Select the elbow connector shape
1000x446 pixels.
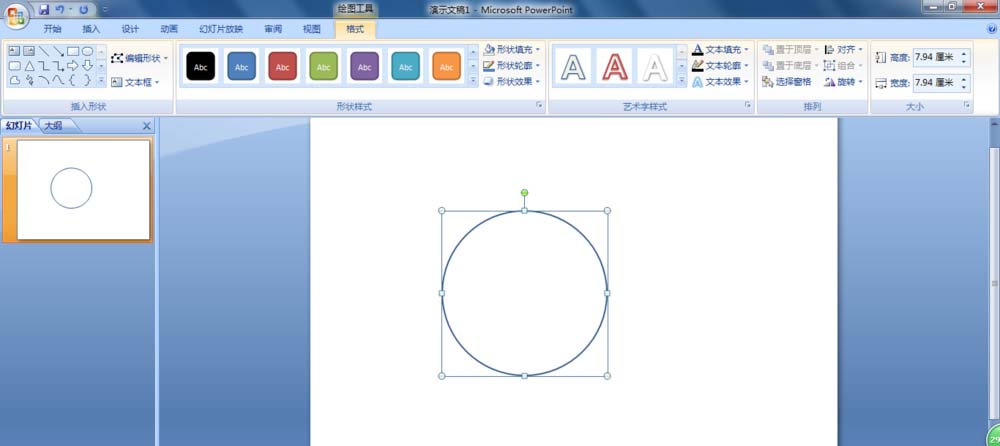(43, 66)
